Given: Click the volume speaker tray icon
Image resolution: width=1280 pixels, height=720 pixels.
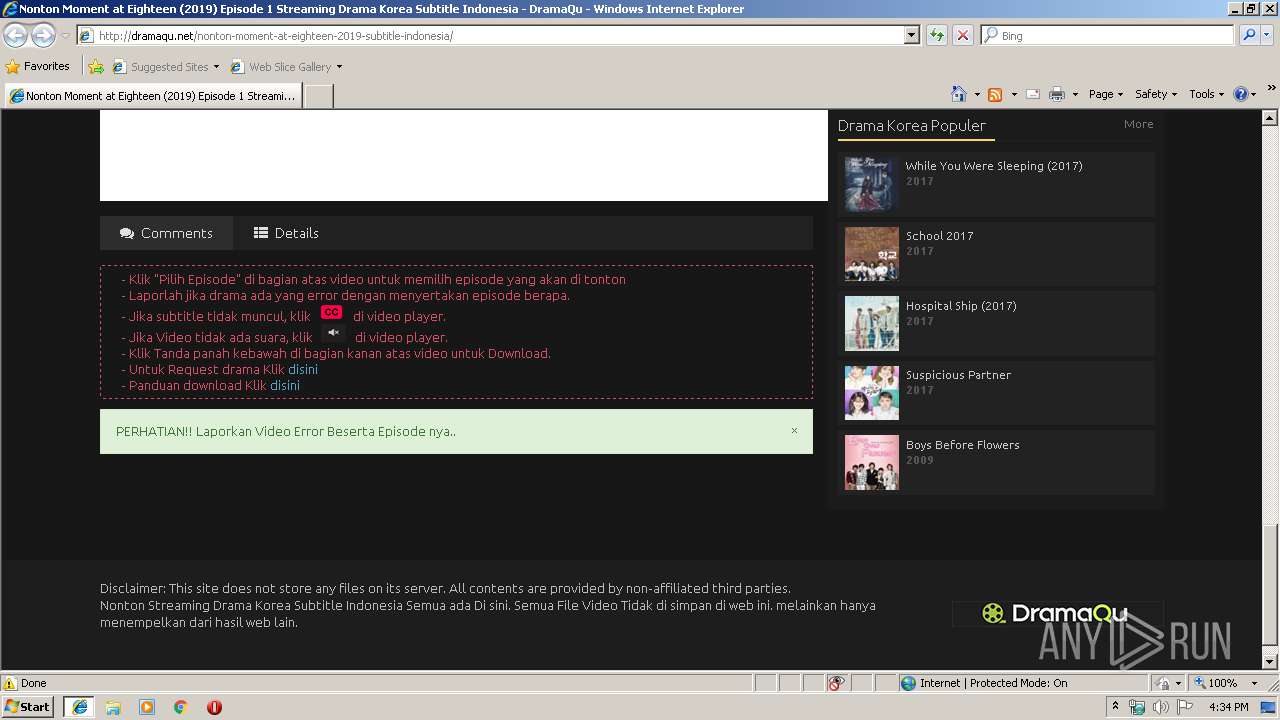Looking at the screenshot, I should (x=1160, y=707).
